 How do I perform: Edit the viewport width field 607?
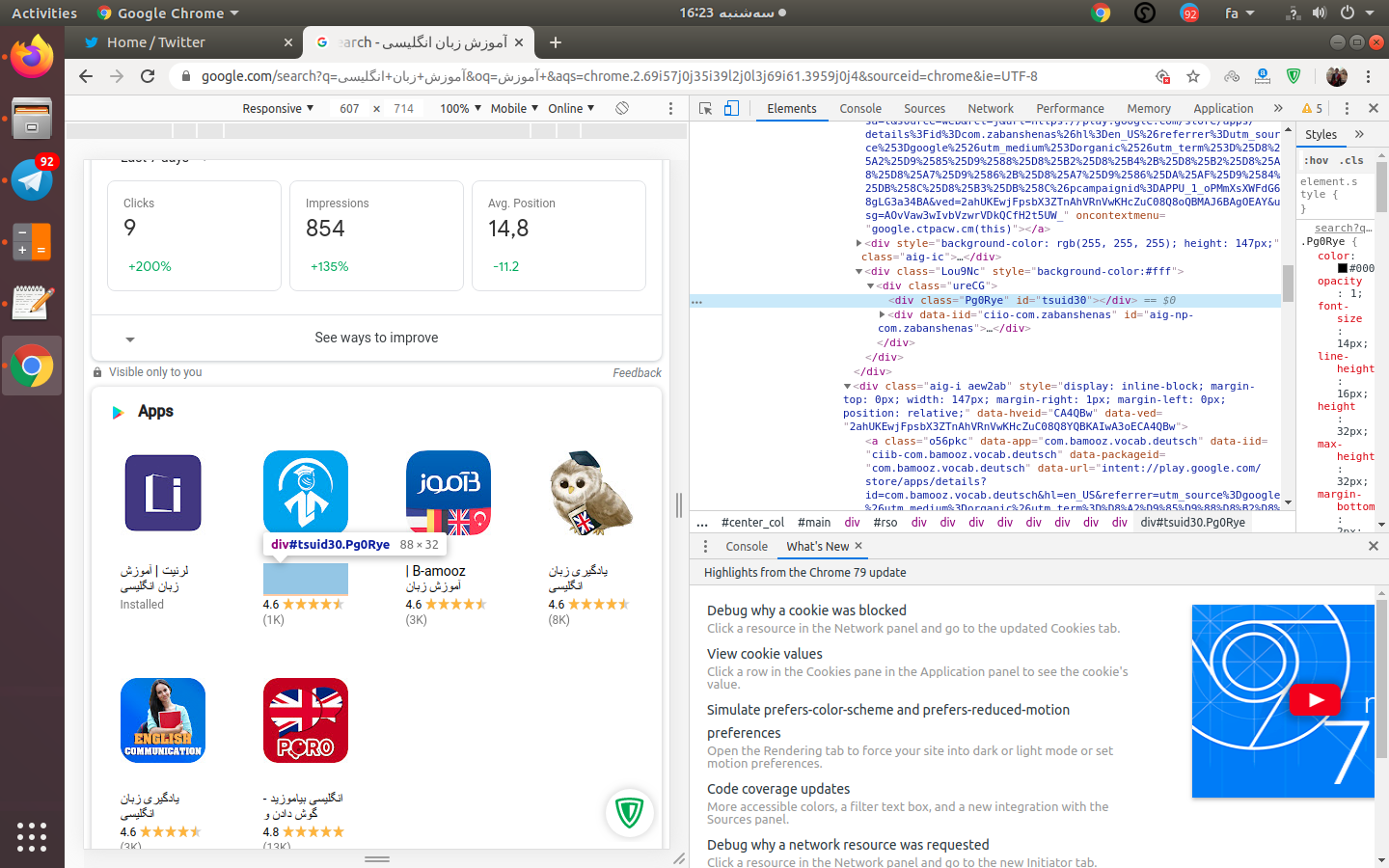[x=349, y=108]
